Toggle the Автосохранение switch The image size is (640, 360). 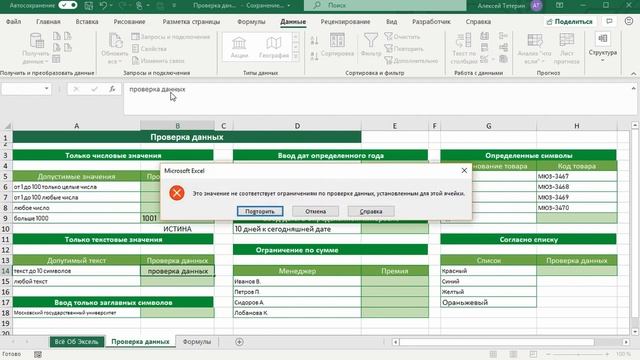click(x=68, y=5)
